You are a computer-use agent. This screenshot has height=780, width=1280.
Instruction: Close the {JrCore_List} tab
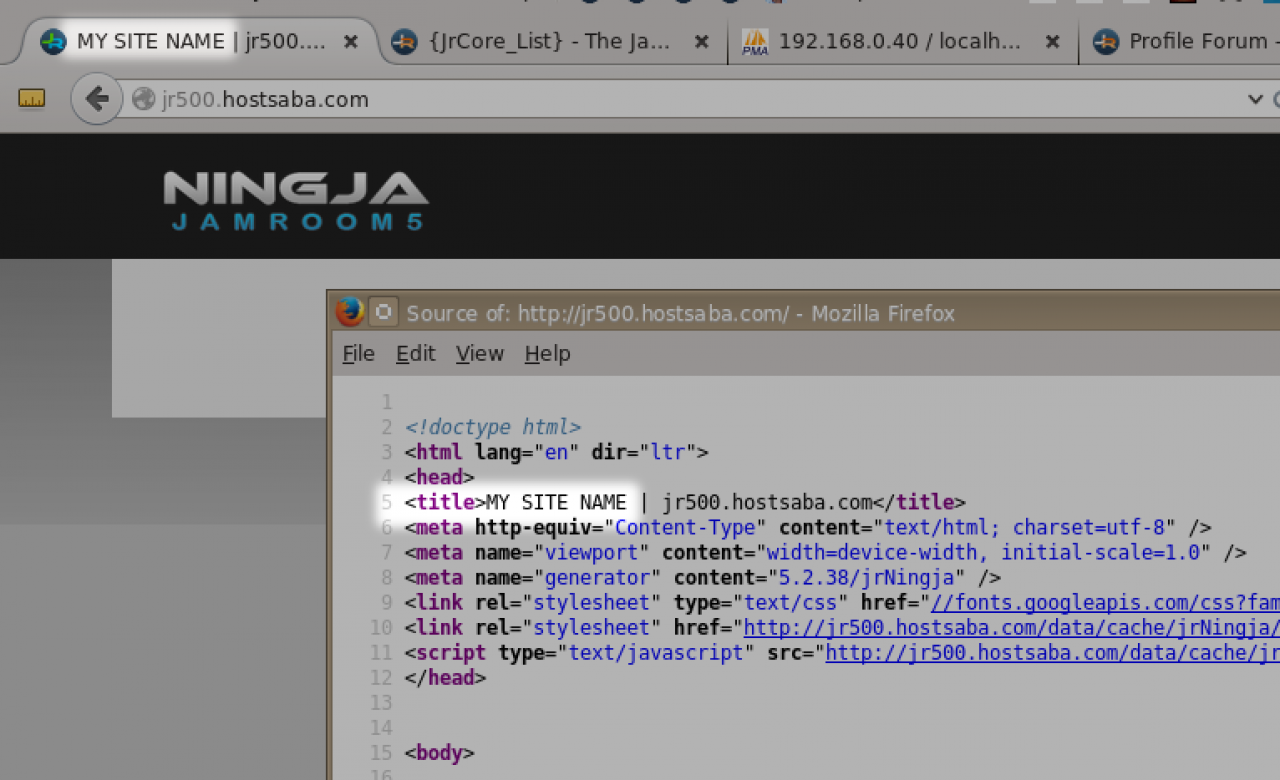[702, 42]
